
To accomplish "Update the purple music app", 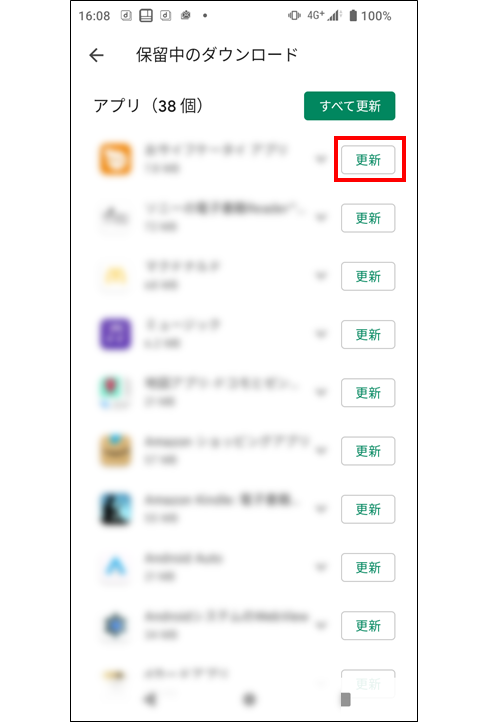I will (x=368, y=334).
